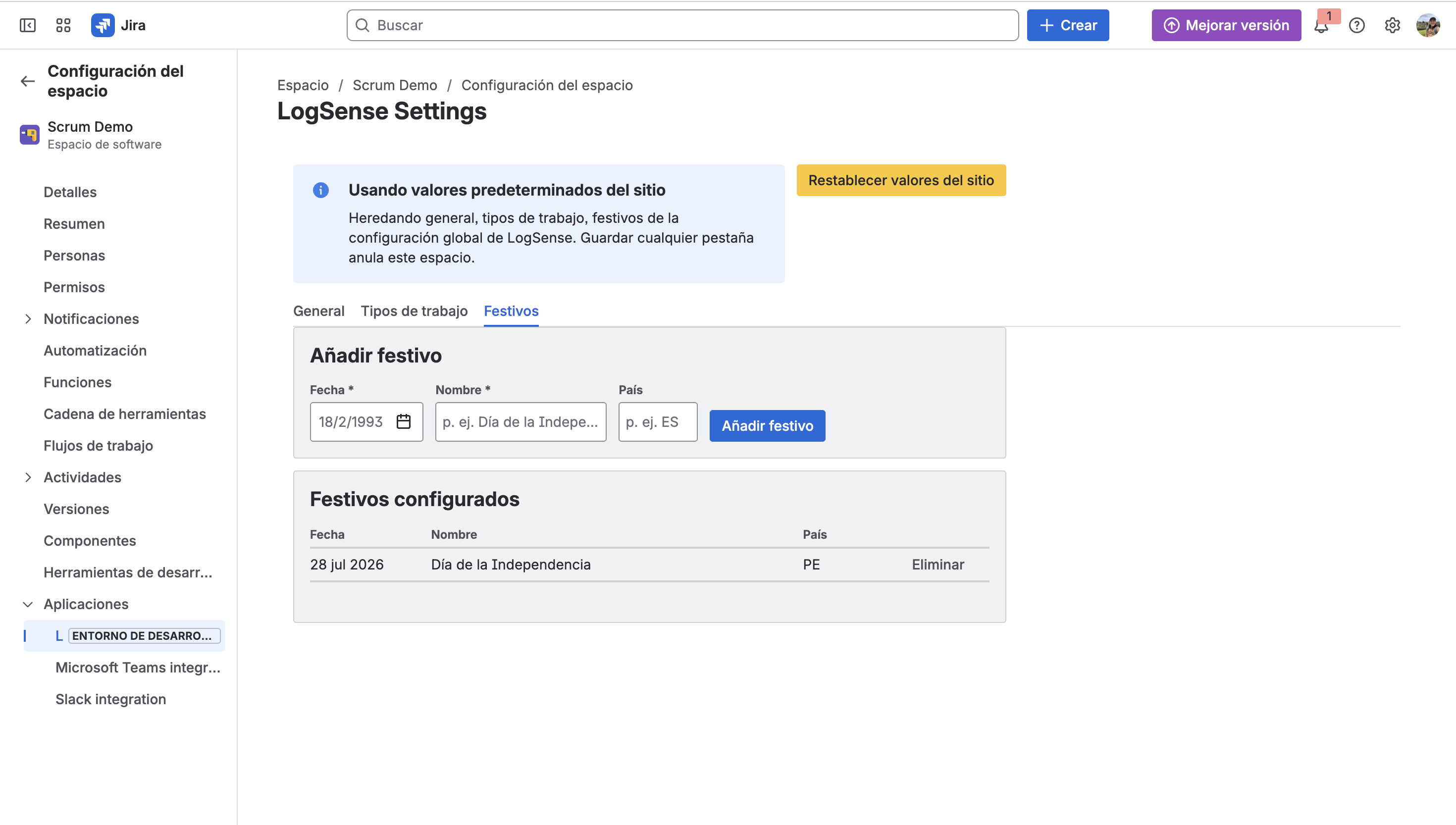The width and height of the screenshot is (1456, 825).
Task: Click the Añadir festivo button
Action: [x=767, y=425]
